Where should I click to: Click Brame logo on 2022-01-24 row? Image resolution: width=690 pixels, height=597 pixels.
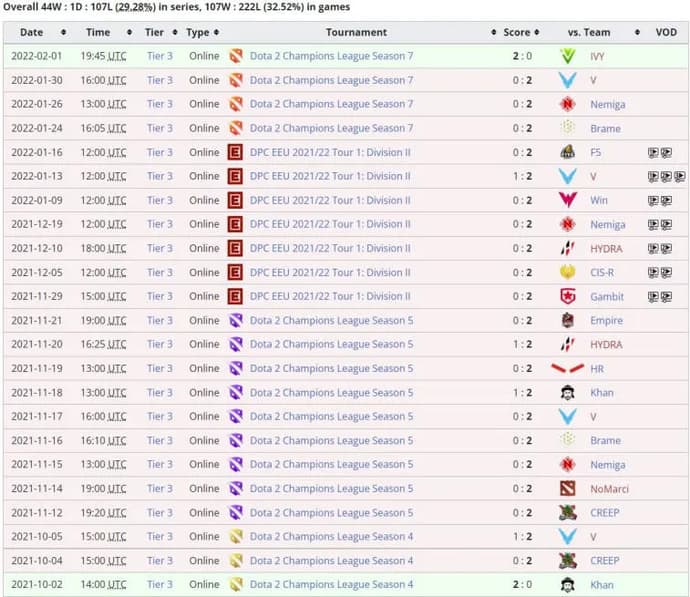tap(568, 128)
